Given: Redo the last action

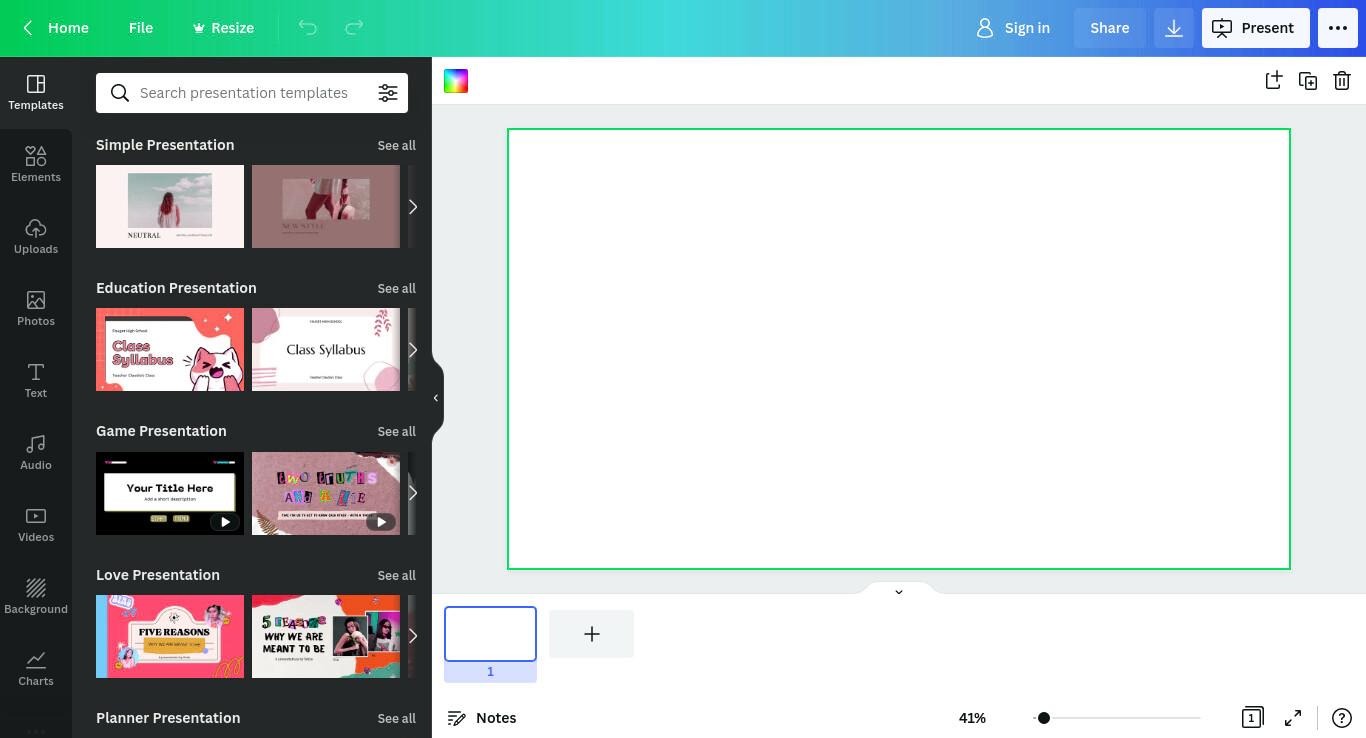Looking at the screenshot, I should coord(354,28).
